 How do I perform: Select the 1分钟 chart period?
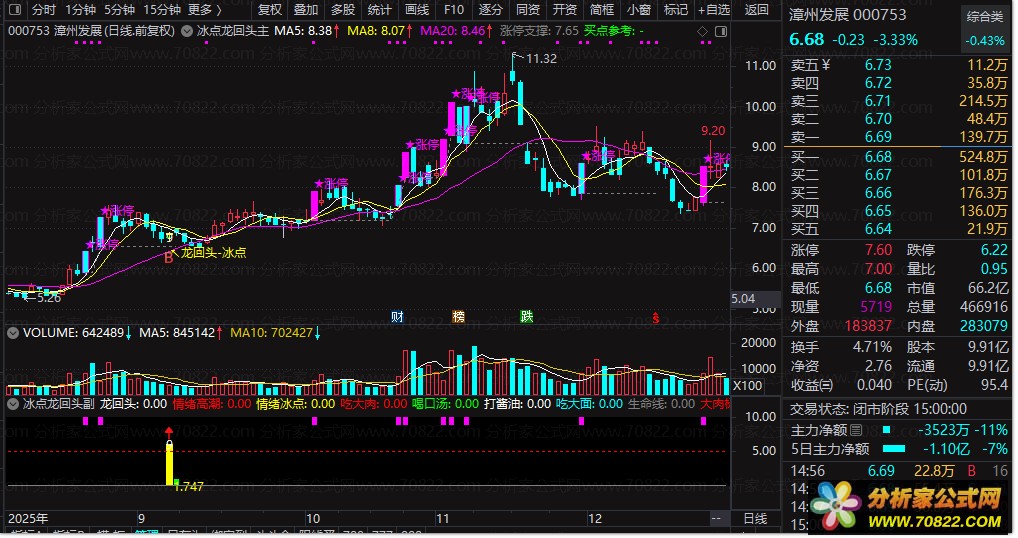(81, 10)
